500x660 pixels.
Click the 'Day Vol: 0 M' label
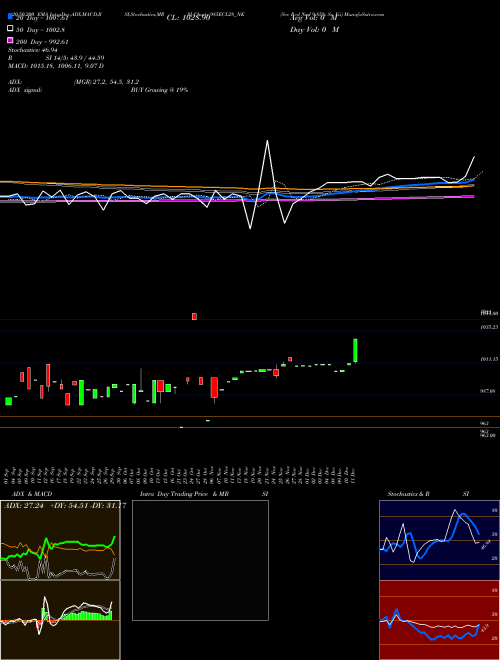click(314, 30)
